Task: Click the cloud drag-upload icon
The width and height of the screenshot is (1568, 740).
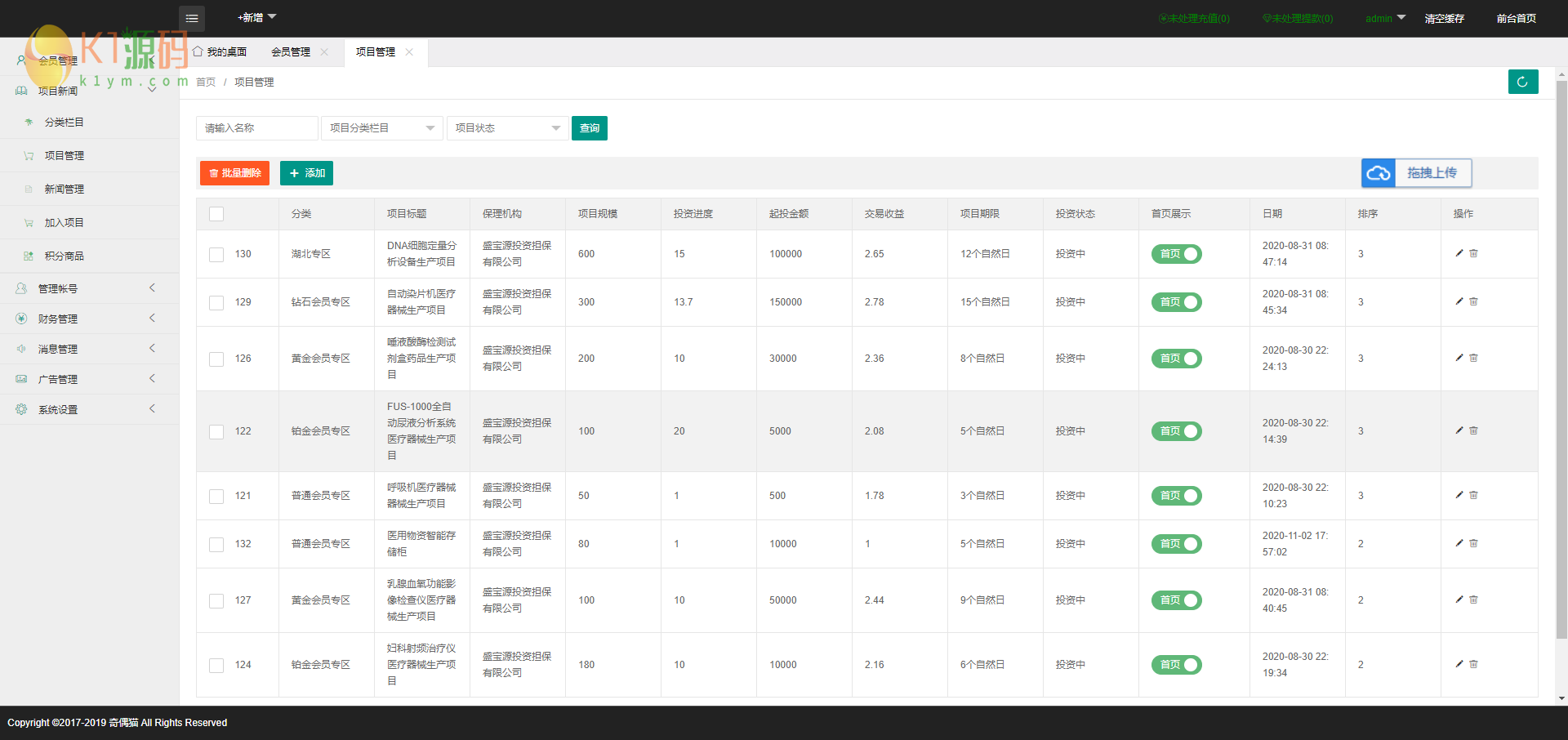Action: [x=1379, y=173]
